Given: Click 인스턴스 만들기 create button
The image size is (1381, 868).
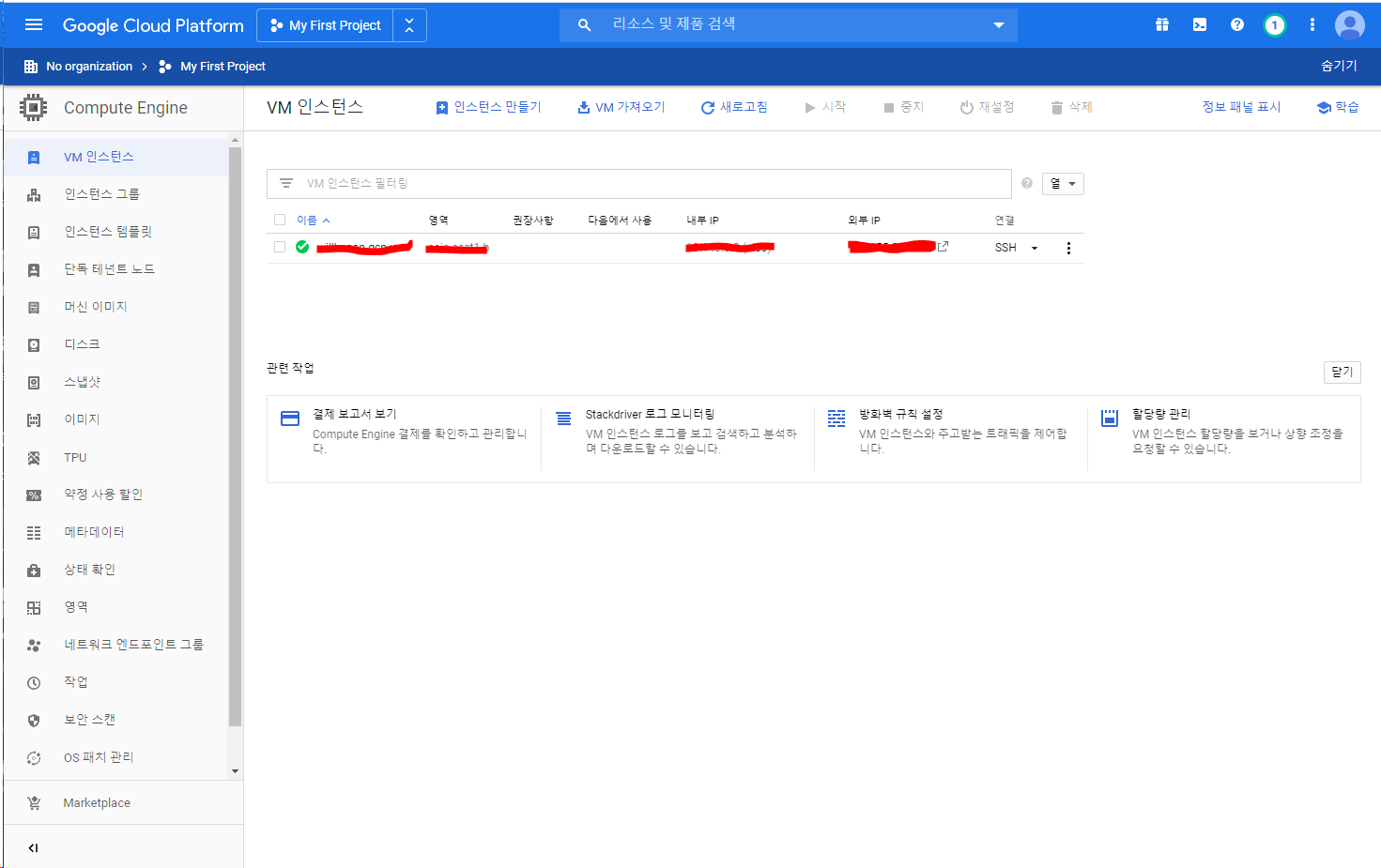Looking at the screenshot, I should click(x=488, y=107).
